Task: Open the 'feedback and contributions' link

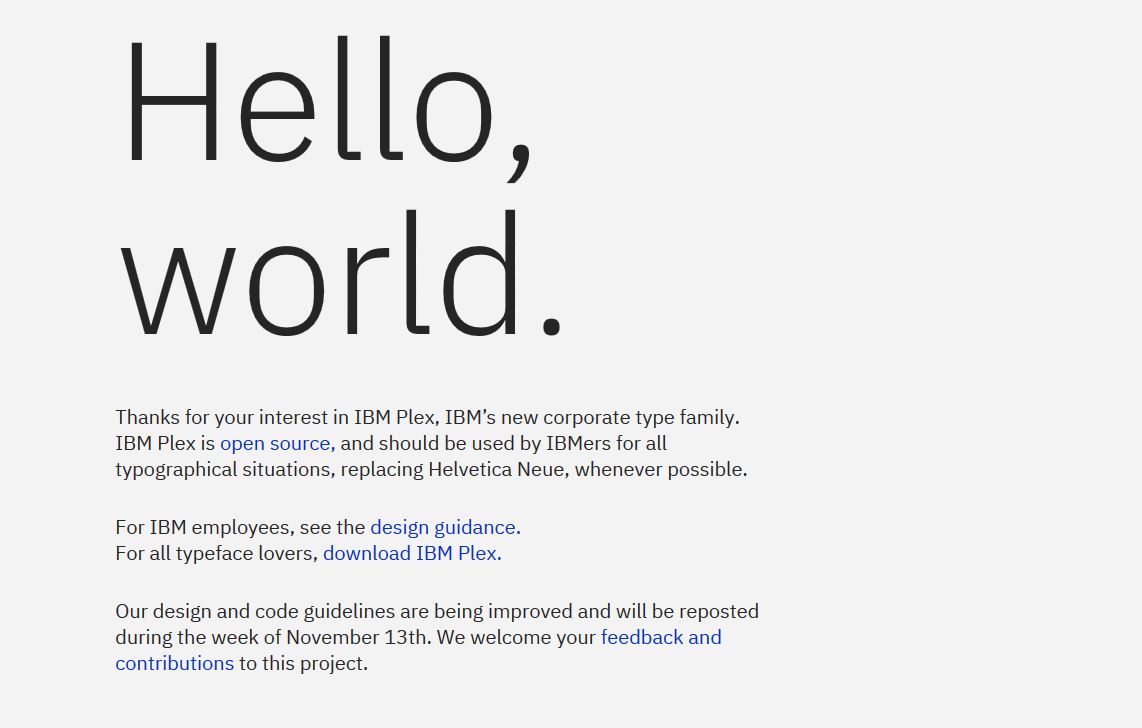Action: pyautogui.click(x=661, y=637)
